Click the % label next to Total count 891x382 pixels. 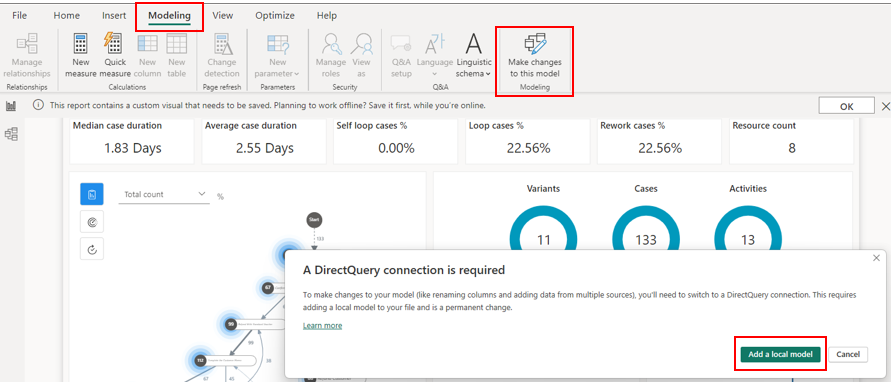coord(220,197)
